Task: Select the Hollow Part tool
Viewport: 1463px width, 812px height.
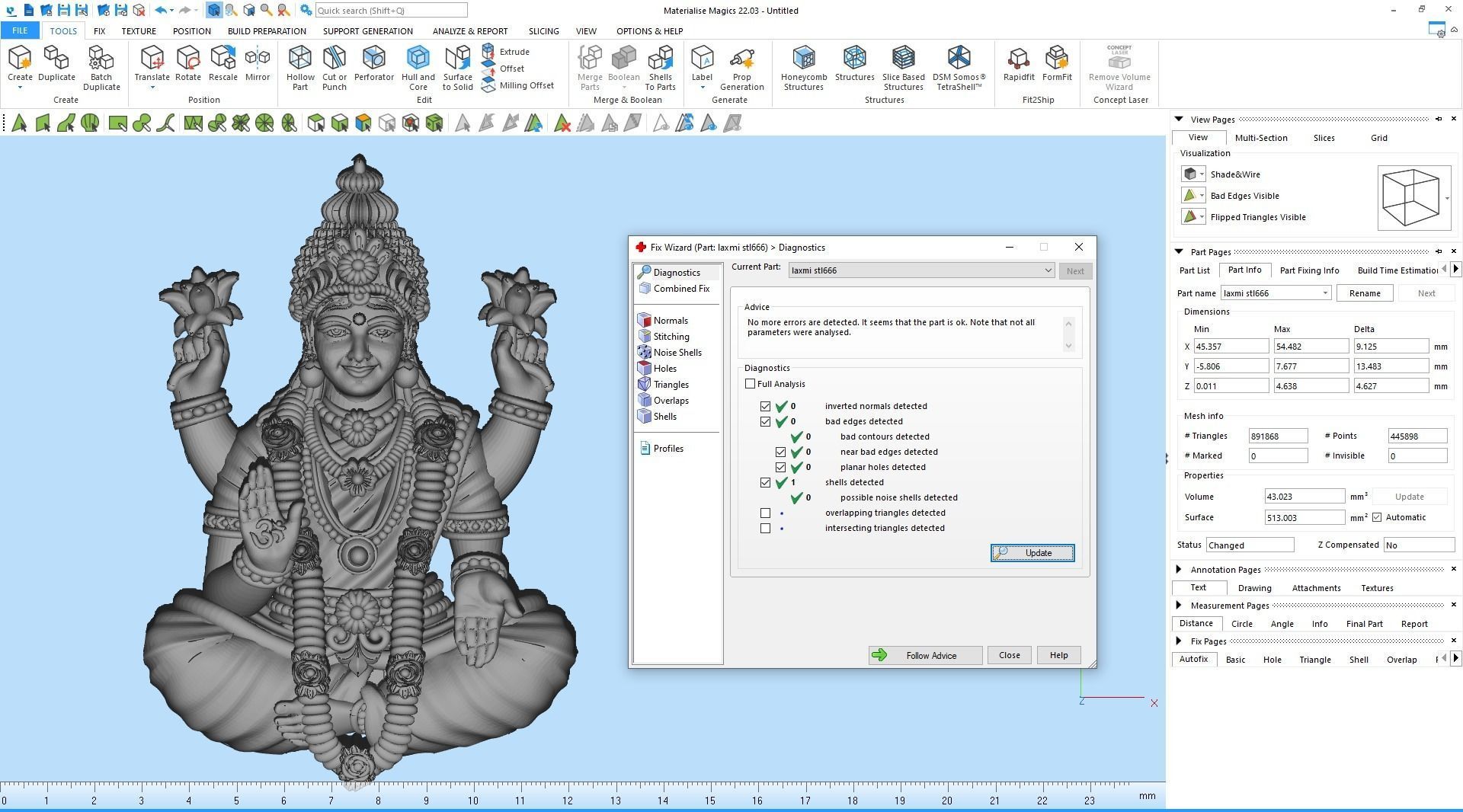Action: (299, 67)
